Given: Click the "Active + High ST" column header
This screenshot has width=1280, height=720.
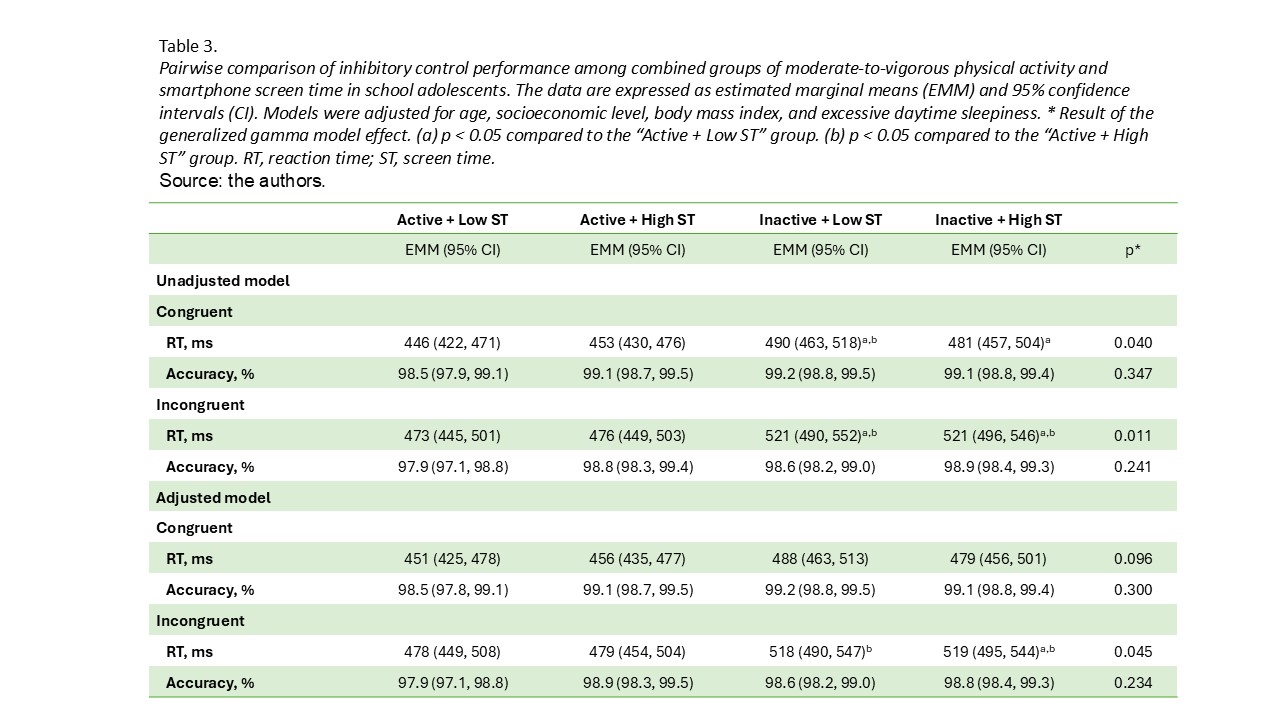Looking at the screenshot, I should coord(637,220).
